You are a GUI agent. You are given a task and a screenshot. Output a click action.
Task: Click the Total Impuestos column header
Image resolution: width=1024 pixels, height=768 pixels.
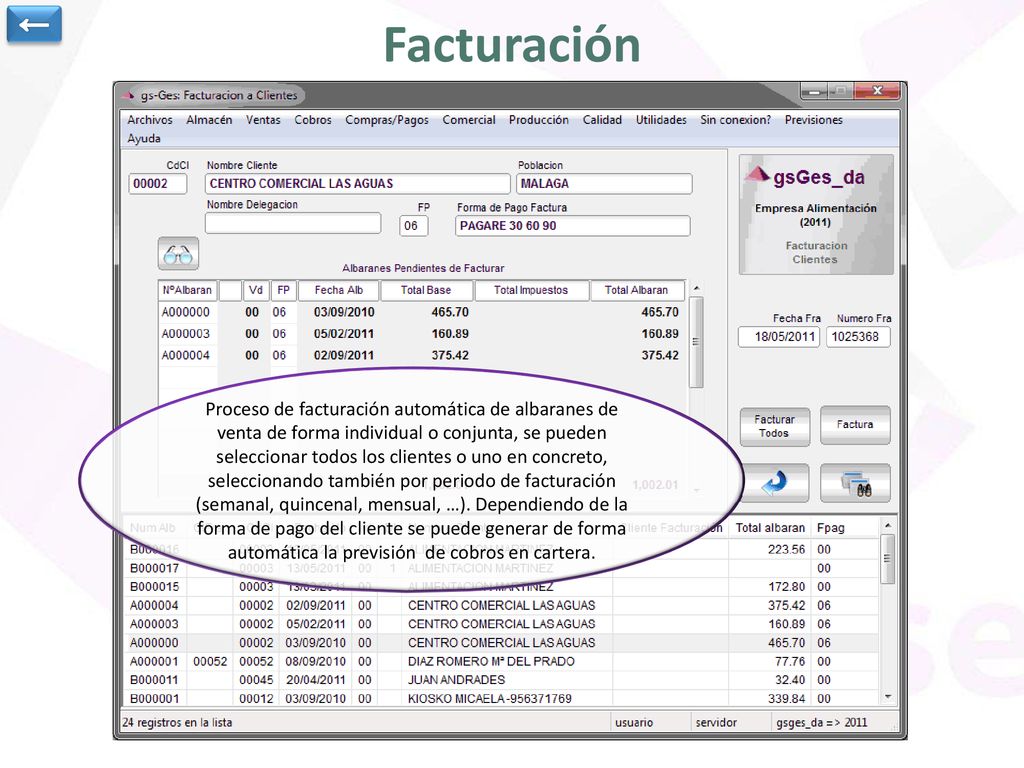pos(531,291)
